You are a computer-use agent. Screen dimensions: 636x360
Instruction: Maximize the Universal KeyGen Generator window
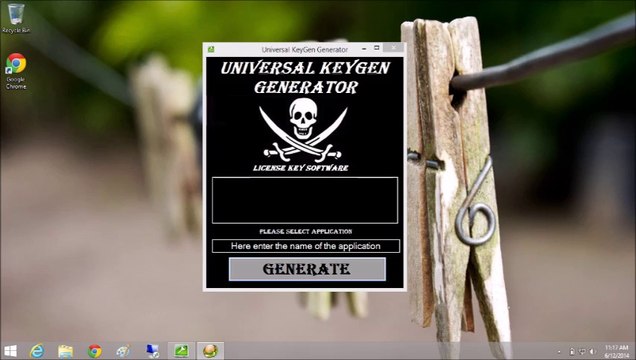tap(376, 48)
